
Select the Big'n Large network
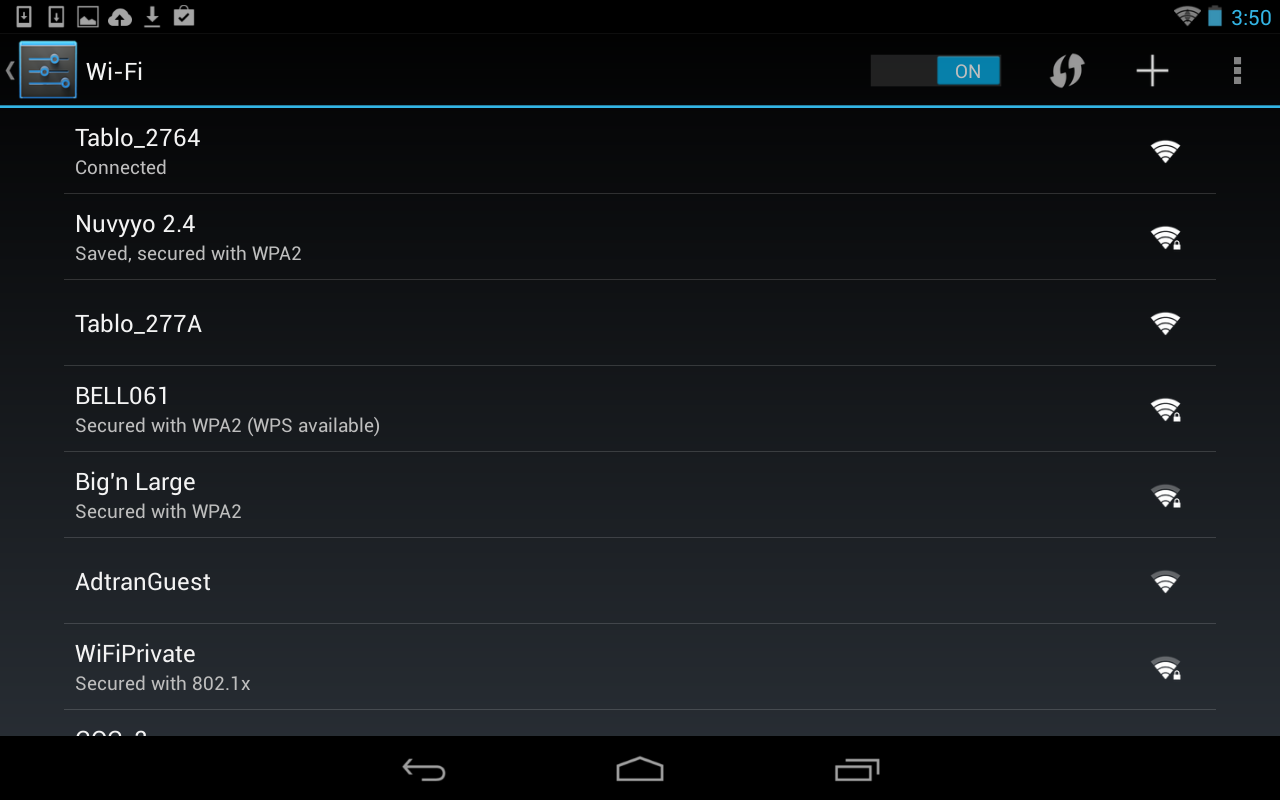click(x=640, y=495)
